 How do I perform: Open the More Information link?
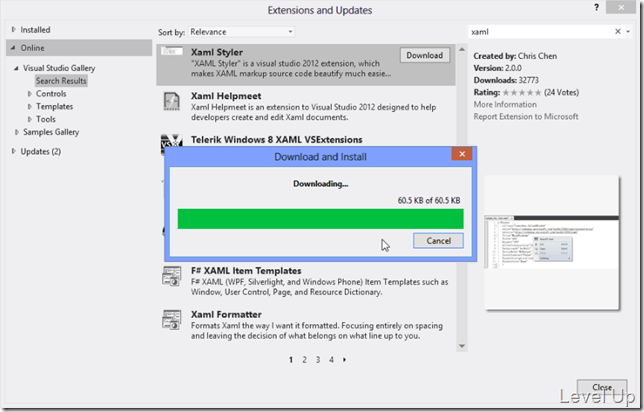[x=505, y=104]
